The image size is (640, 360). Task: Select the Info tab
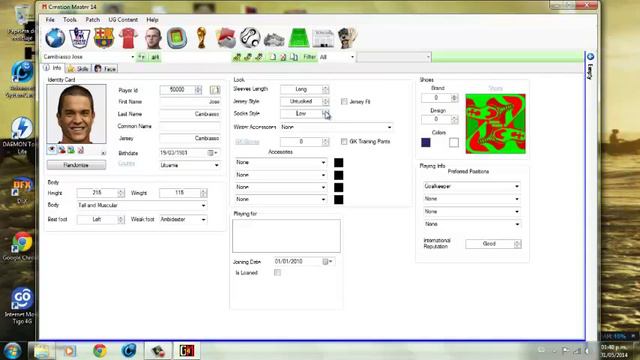[53, 68]
